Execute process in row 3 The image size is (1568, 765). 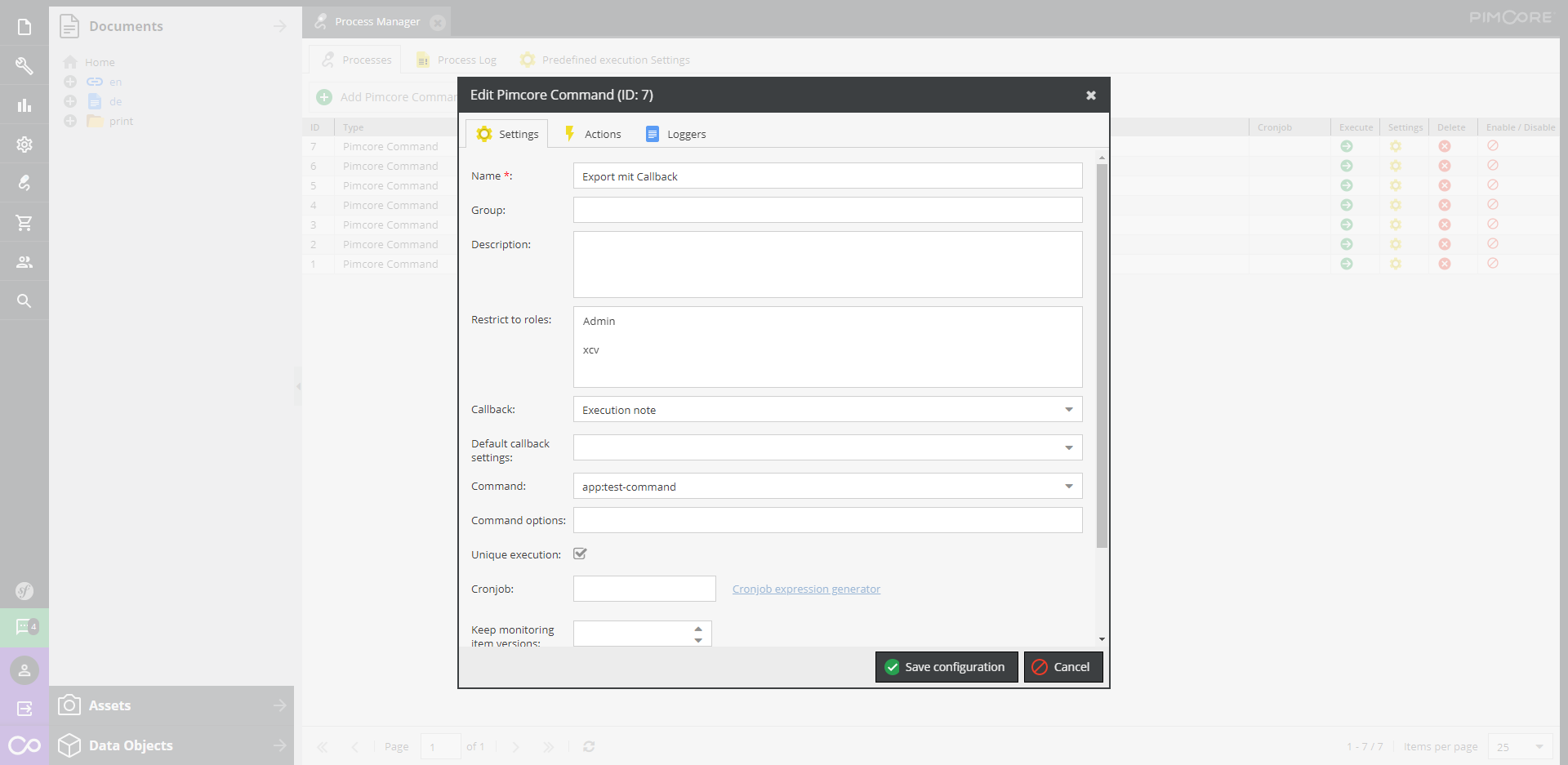click(x=1347, y=225)
